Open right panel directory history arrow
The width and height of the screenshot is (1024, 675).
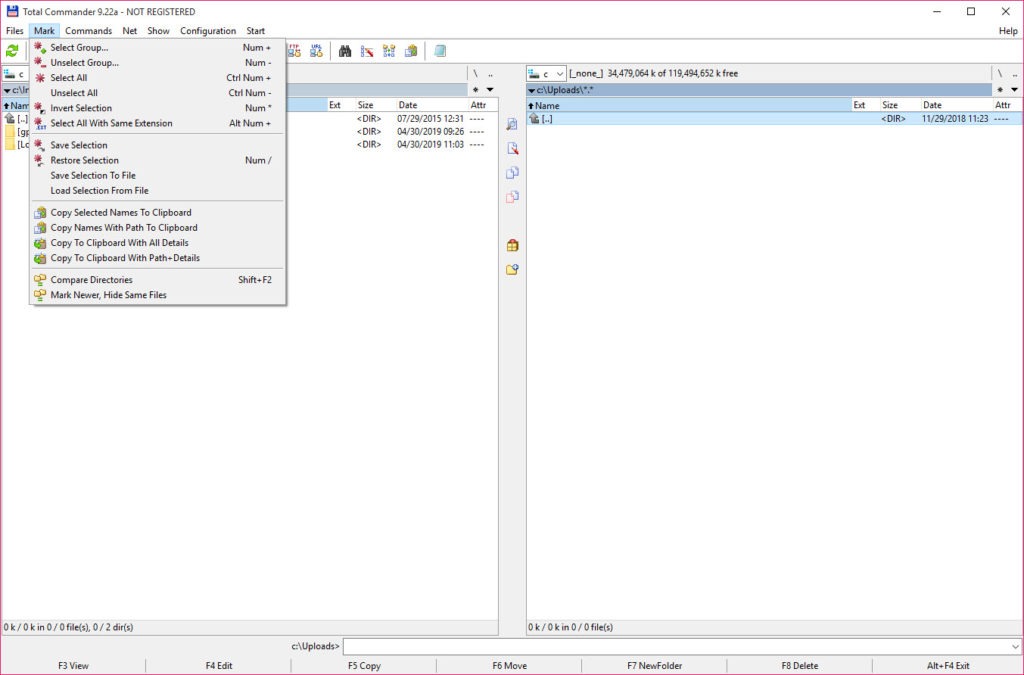1014,89
